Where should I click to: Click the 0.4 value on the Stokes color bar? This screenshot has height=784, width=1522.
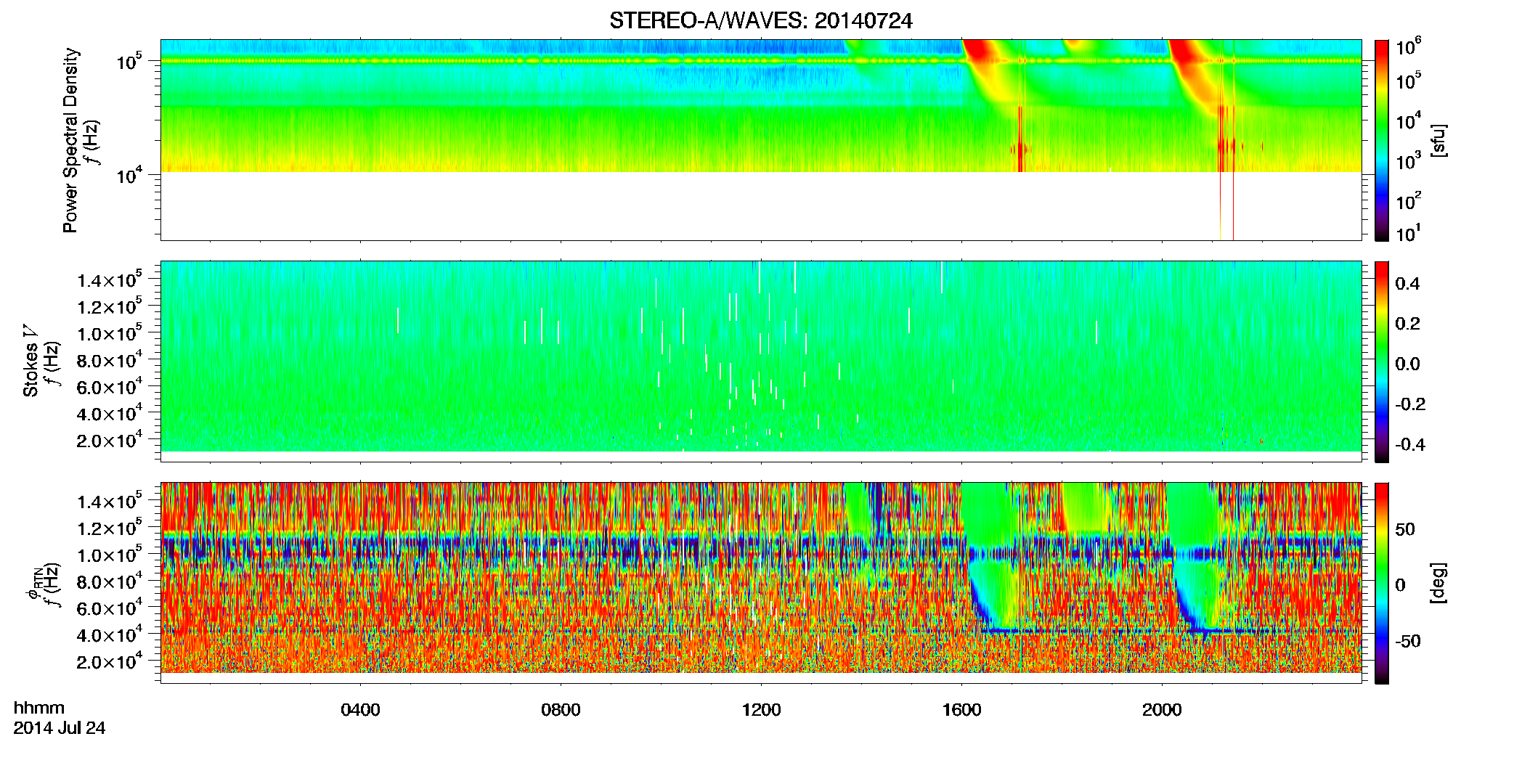coord(1407,284)
